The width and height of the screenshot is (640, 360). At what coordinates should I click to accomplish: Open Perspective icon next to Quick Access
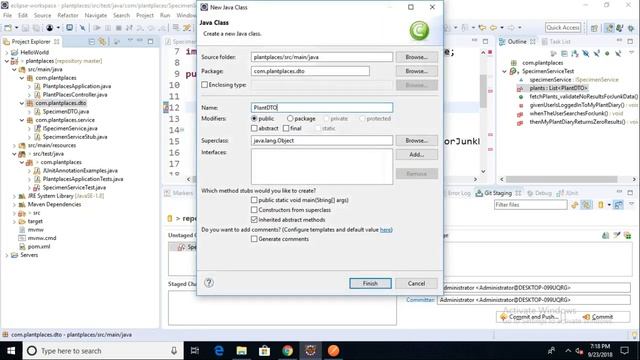click(x=594, y=28)
